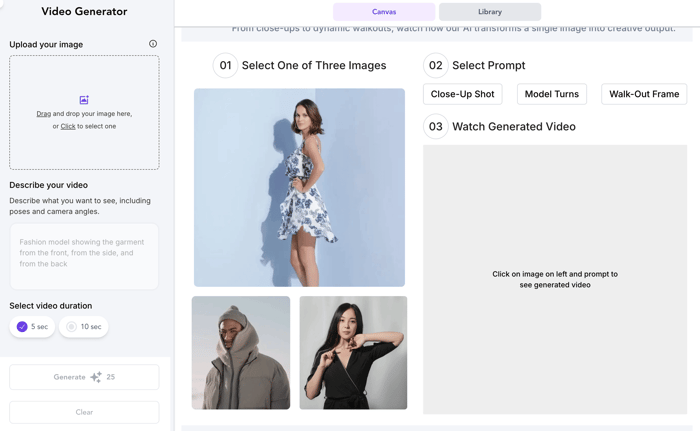Click the image upload icon in dropzone
The width and height of the screenshot is (700, 431).
click(84, 100)
